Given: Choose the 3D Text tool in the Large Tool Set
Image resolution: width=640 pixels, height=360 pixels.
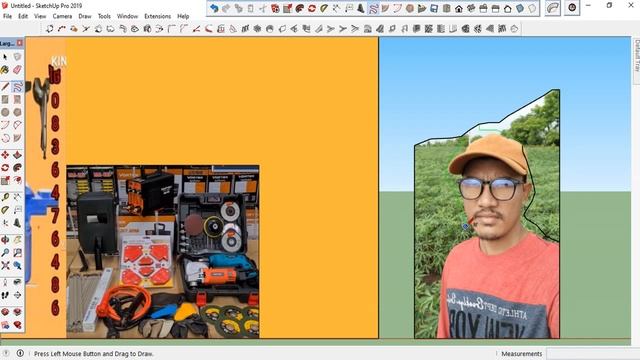Looking at the screenshot, I should (17, 223).
